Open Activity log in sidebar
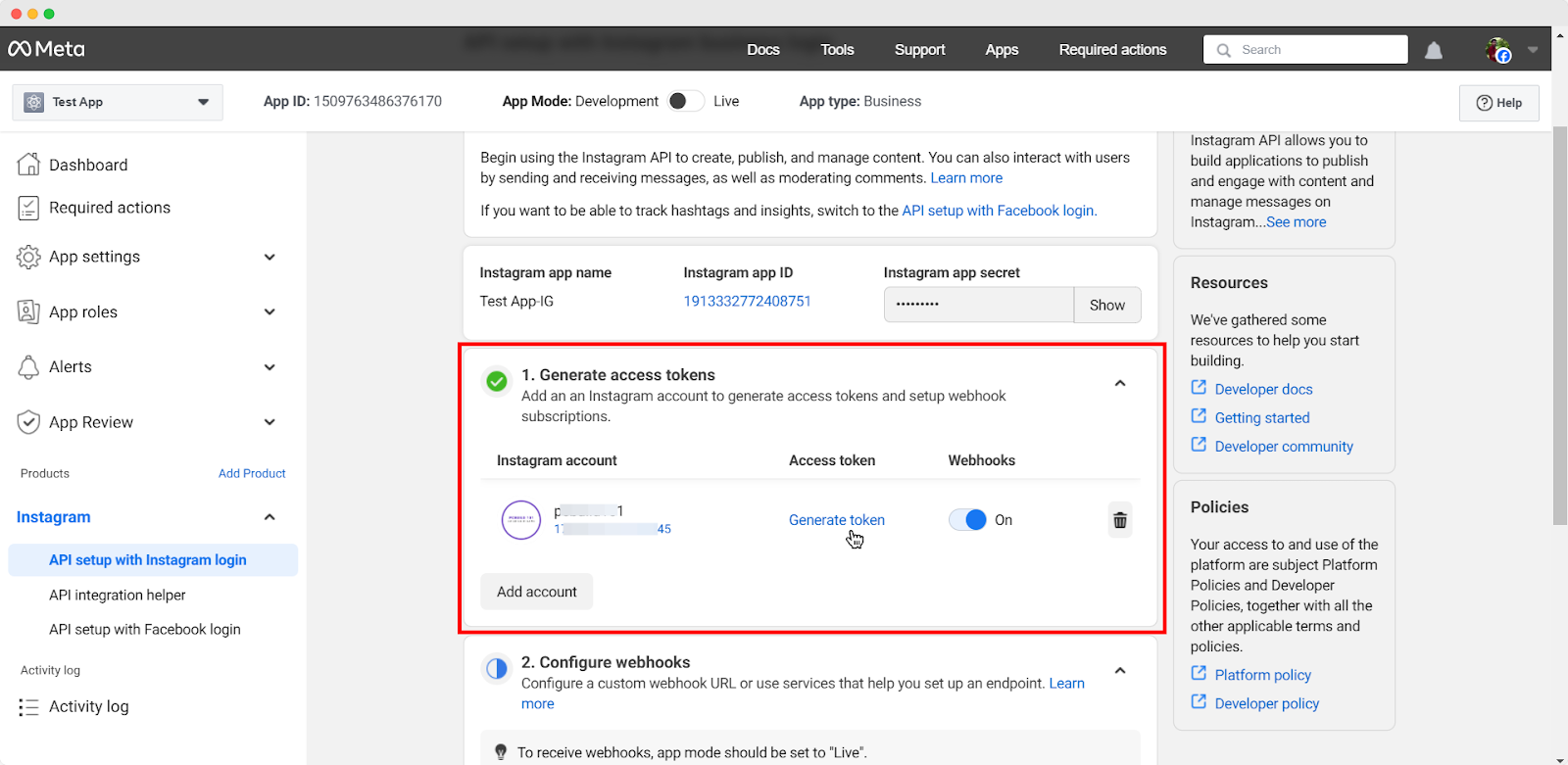This screenshot has height=765, width=1568. click(x=88, y=706)
